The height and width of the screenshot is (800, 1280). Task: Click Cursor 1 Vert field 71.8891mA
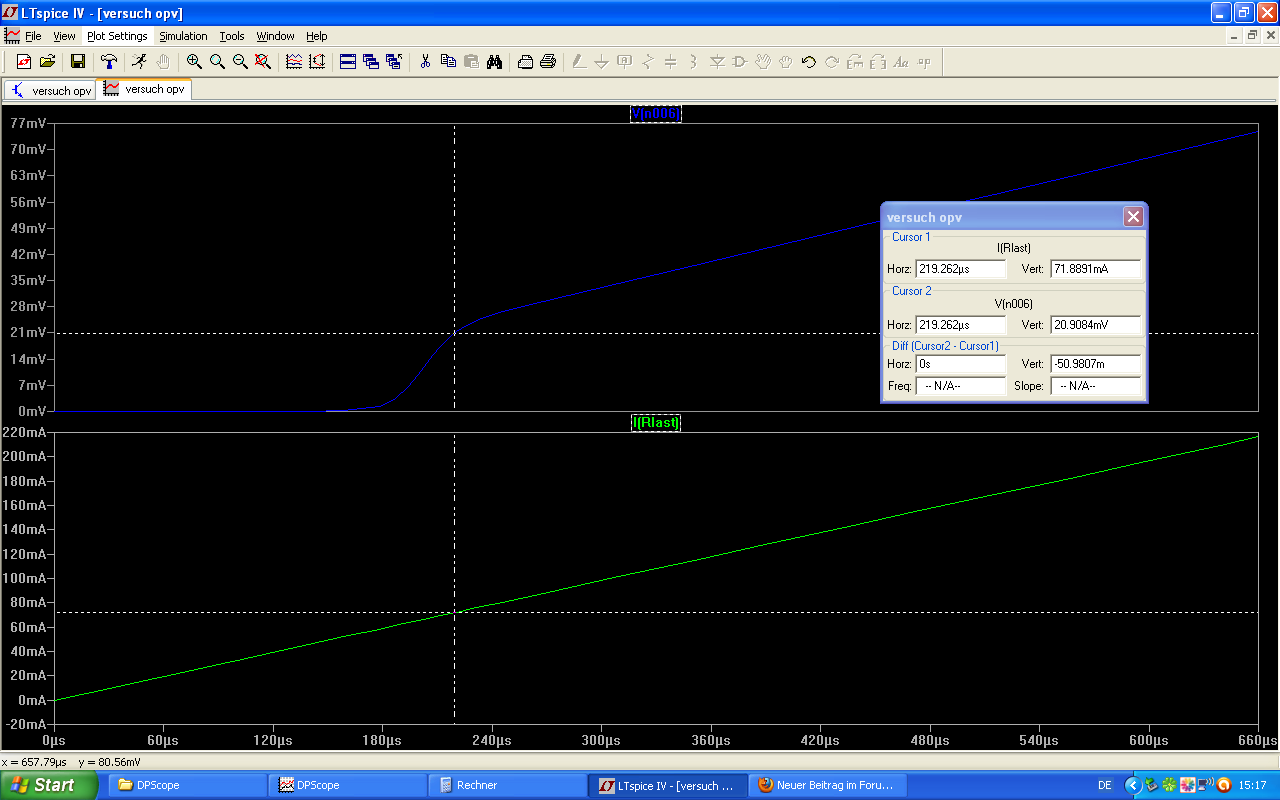coord(1095,269)
